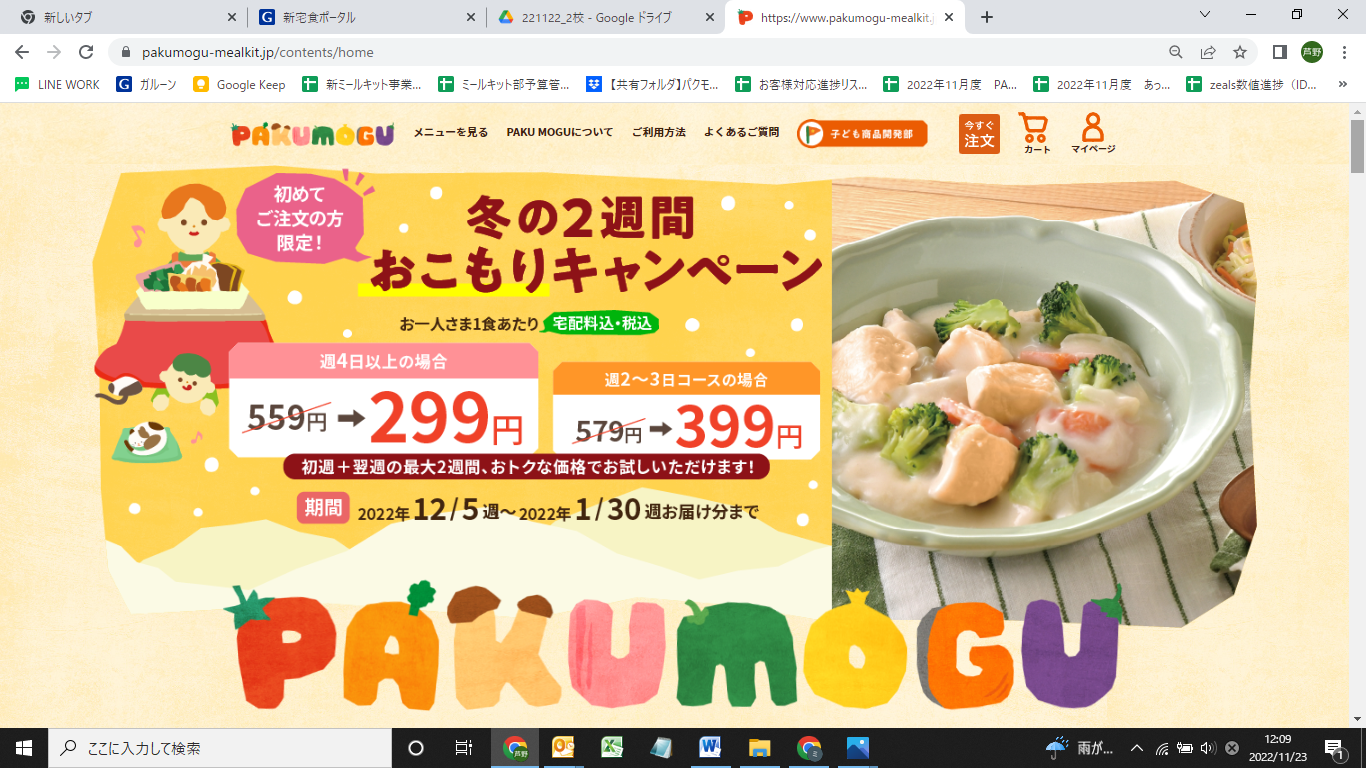The image size is (1366, 768).
Task: Bookmark this page with star icon
Action: [1240, 52]
